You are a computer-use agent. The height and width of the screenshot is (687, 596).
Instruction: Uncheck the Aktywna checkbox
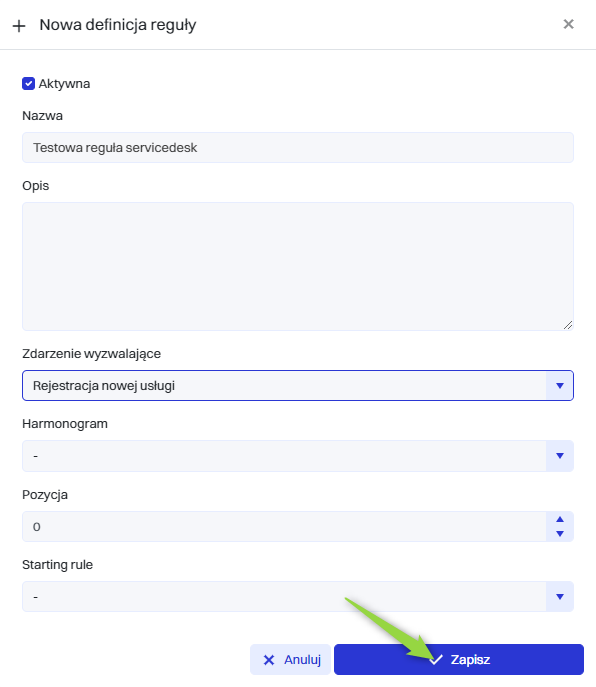coord(28,84)
